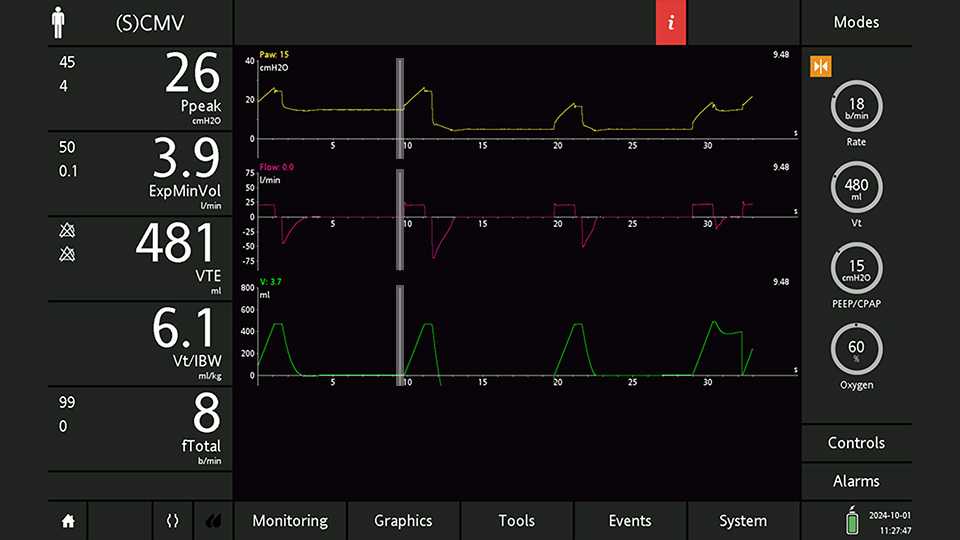Select the VTE value 481 panel
Viewport: 960px width, 540px height.
tap(140, 258)
